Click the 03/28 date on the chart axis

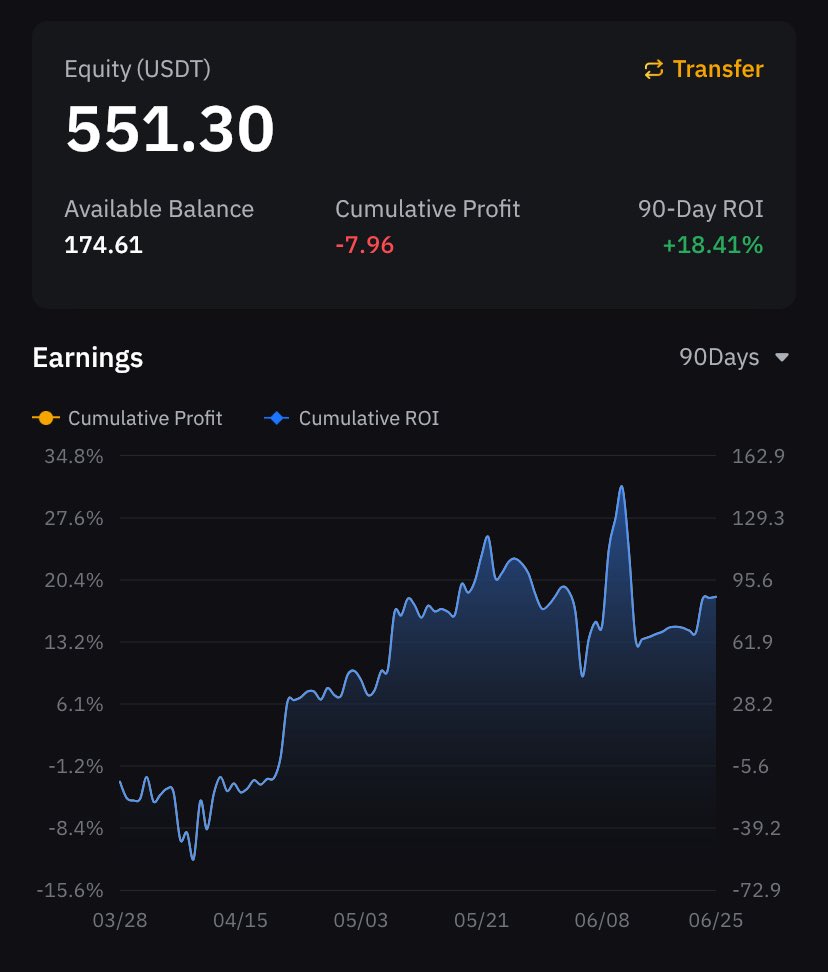[x=120, y=921]
